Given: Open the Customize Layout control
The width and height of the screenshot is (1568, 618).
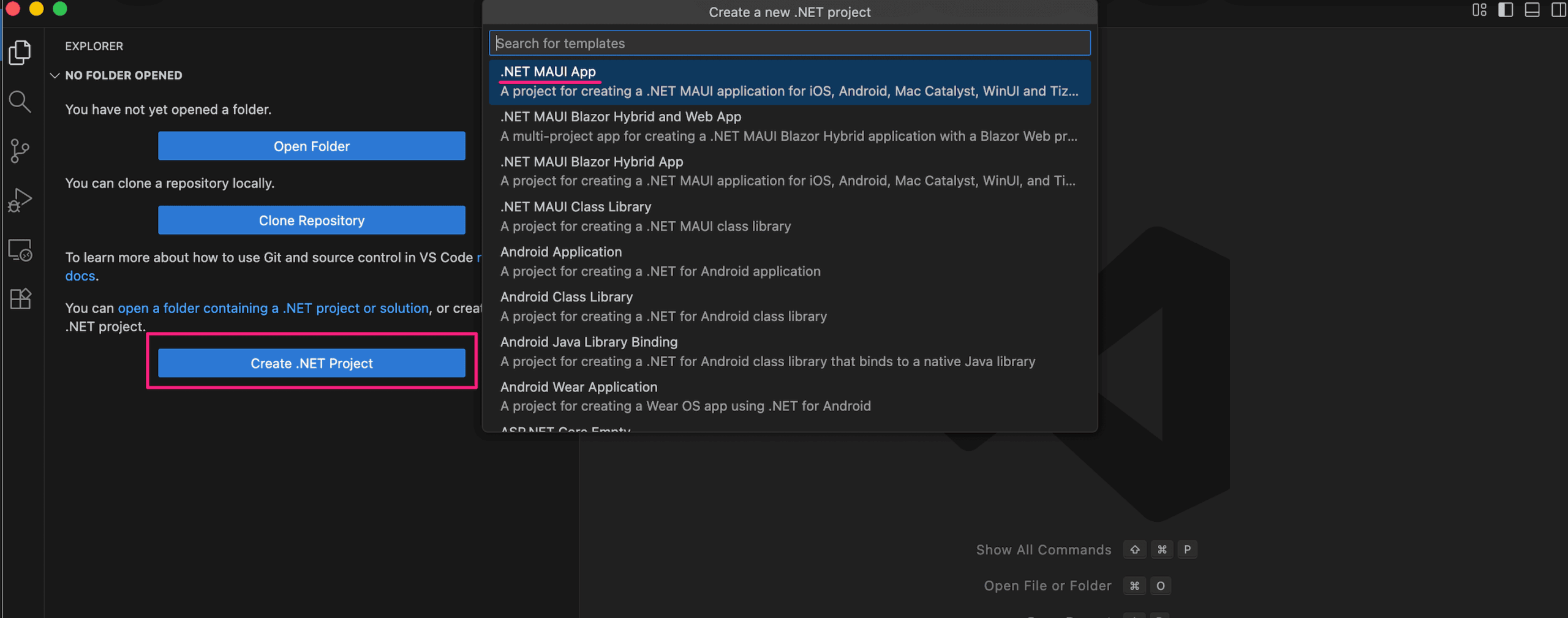Looking at the screenshot, I should pos(1480,10).
